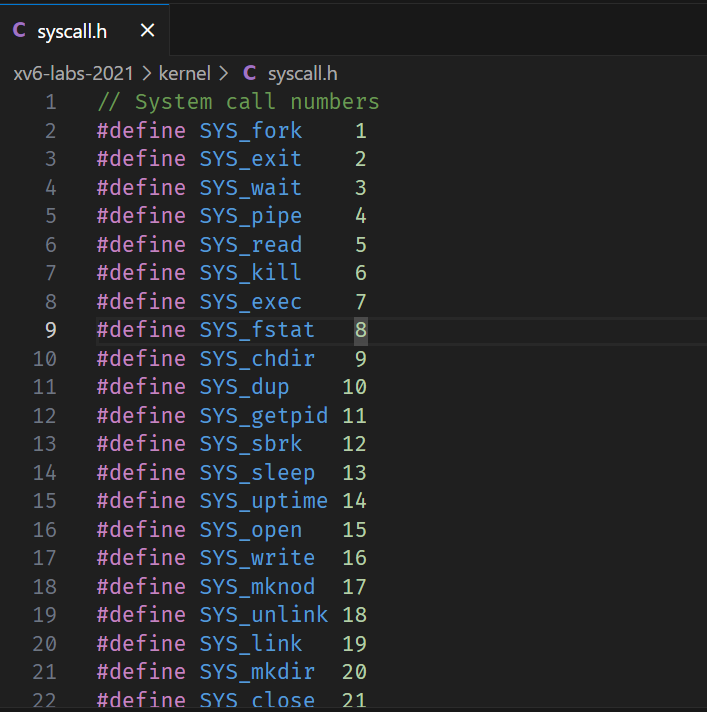The height and width of the screenshot is (712, 707).
Task: Click the SYS_close identifier
Action: tap(257, 700)
